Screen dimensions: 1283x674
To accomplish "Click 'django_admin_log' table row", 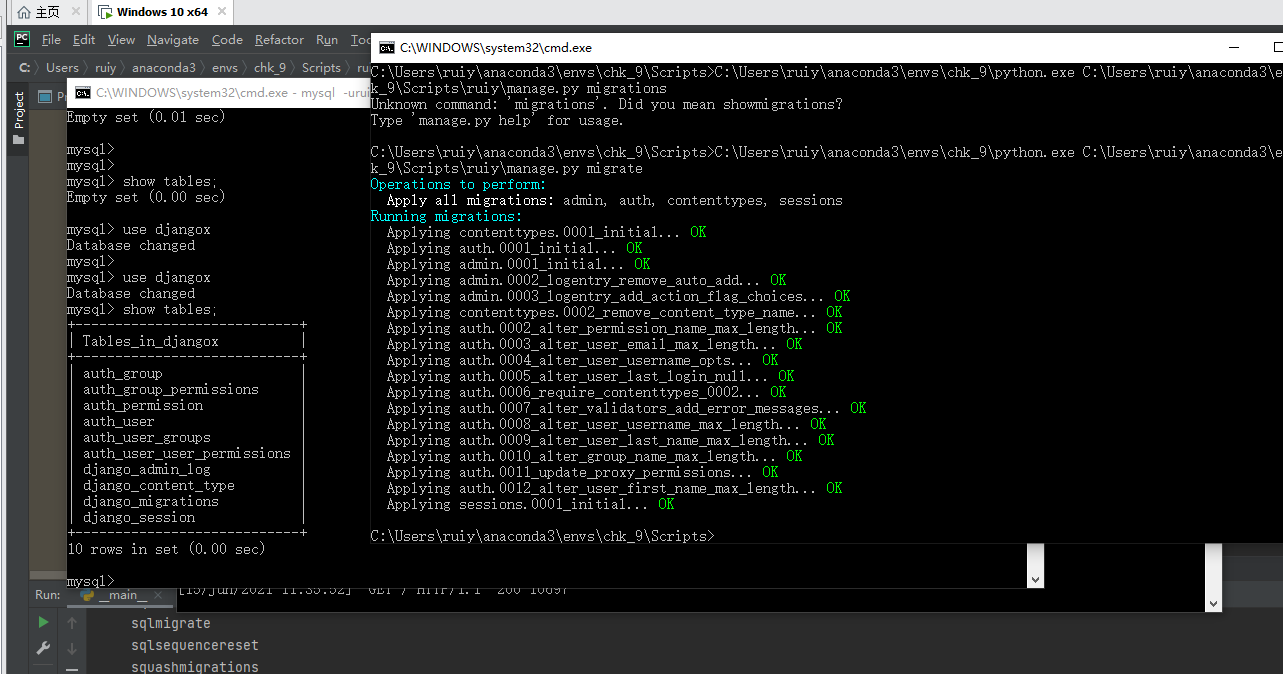I will tap(146, 469).
